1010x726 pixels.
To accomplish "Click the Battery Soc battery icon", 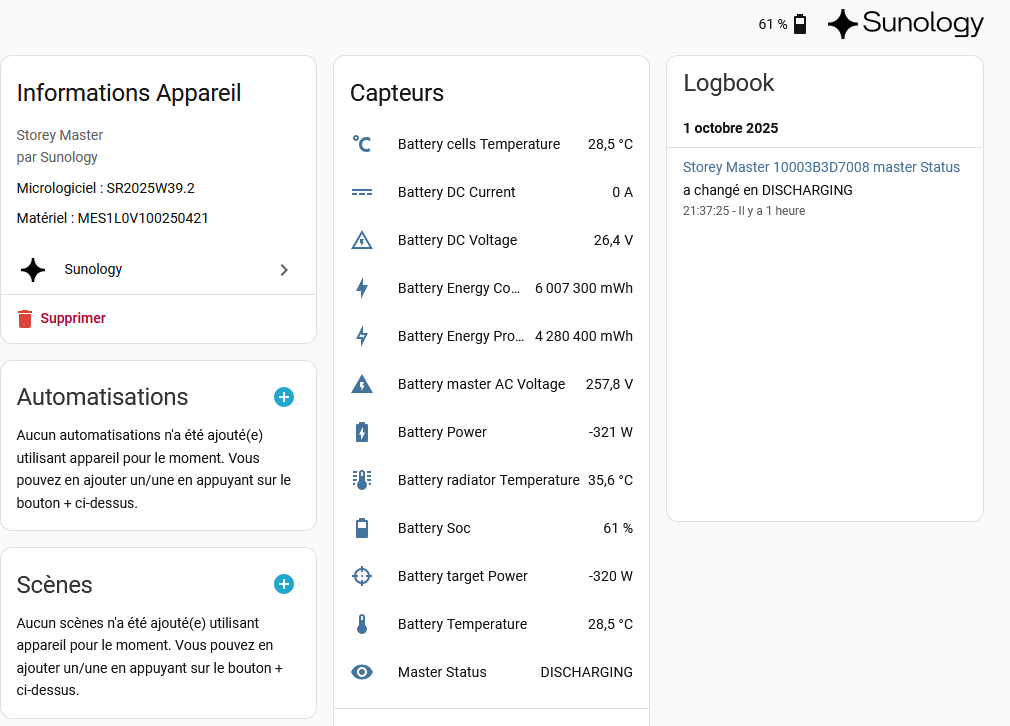I will coord(362,528).
